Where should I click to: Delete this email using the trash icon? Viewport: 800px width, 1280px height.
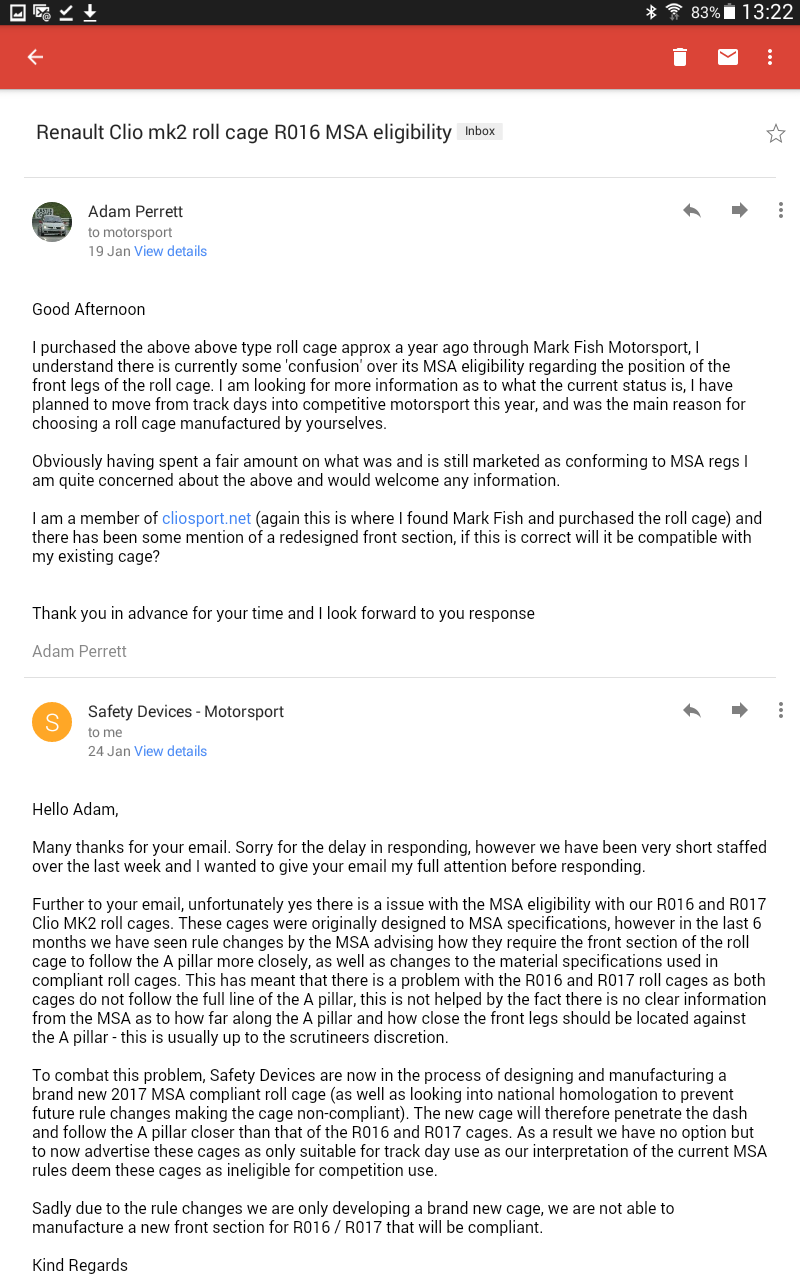pyautogui.click(x=679, y=57)
